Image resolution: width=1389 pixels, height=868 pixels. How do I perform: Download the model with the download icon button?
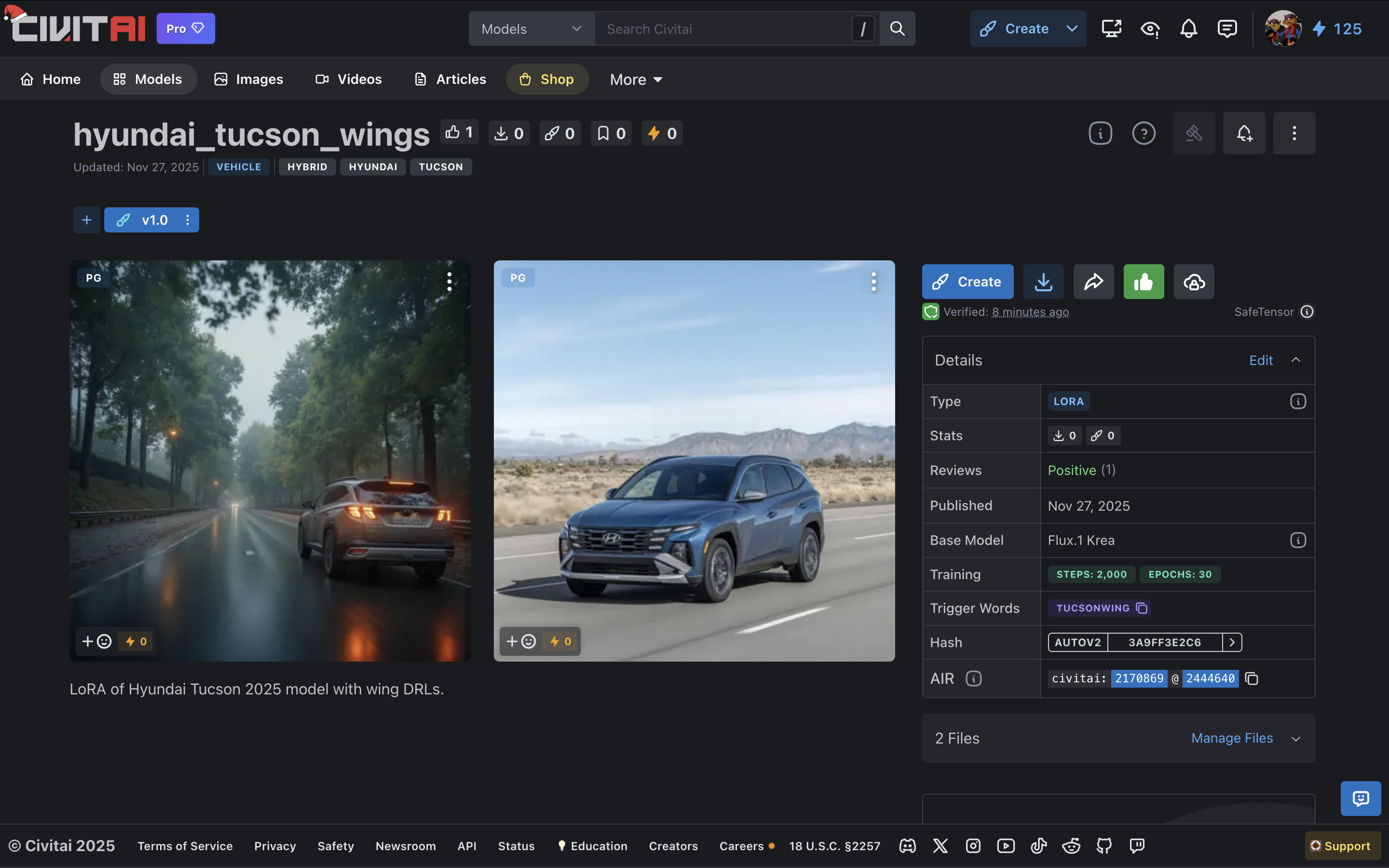pyautogui.click(x=1043, y=282)
